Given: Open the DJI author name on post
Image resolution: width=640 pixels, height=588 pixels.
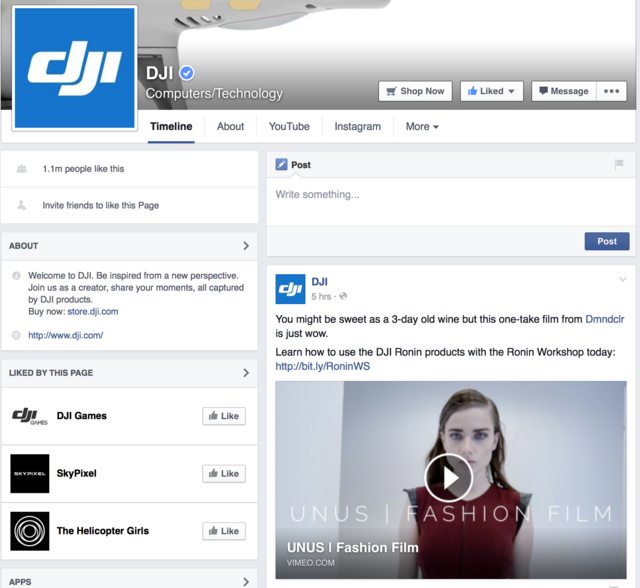Looking at the screenshot, I should click(320, 282).
